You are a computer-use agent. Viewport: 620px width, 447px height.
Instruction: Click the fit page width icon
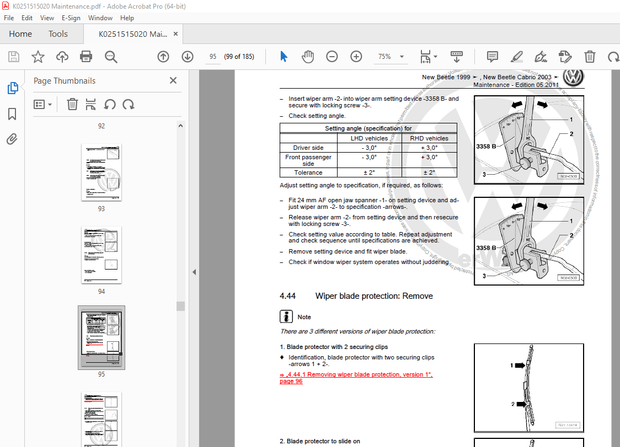[x=425, y=57]
